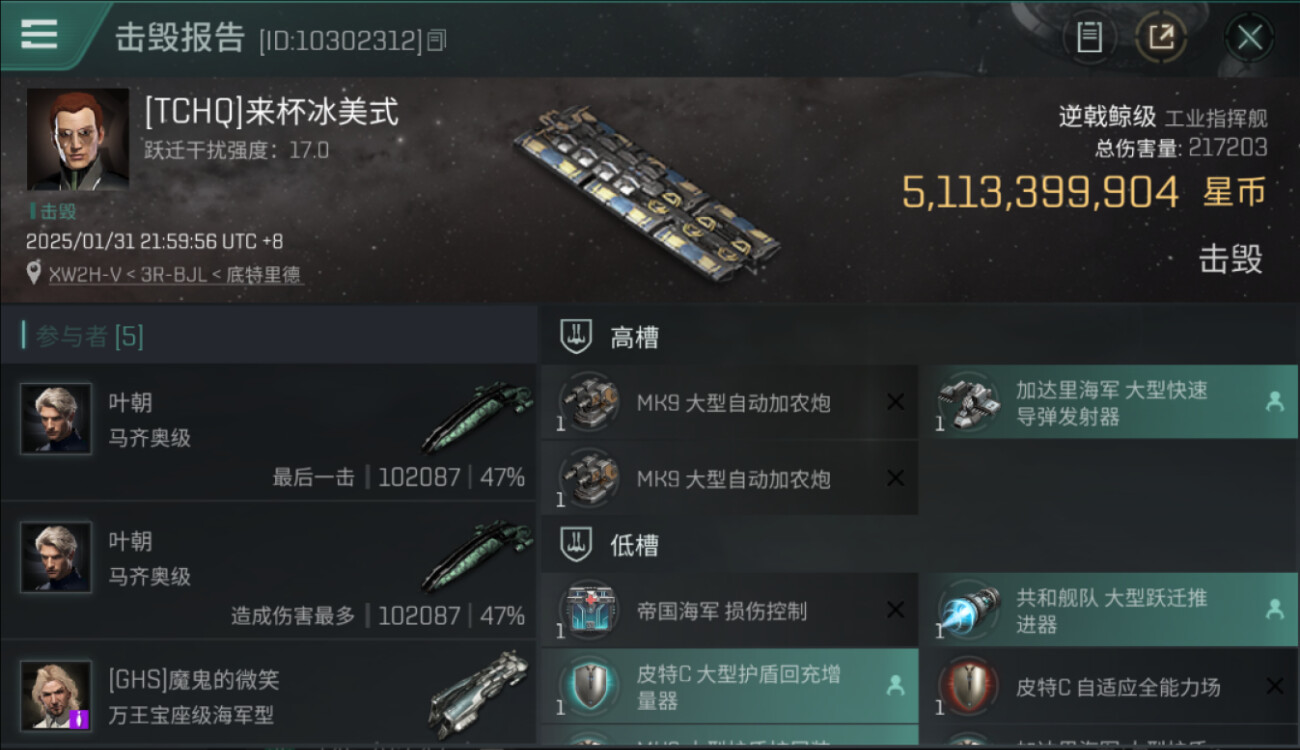Image resolution: width=1300 pixels, height=750 pixels.
Task: Click the Caldari Navy missile launcher icon
Action: [x=968, y=402]
